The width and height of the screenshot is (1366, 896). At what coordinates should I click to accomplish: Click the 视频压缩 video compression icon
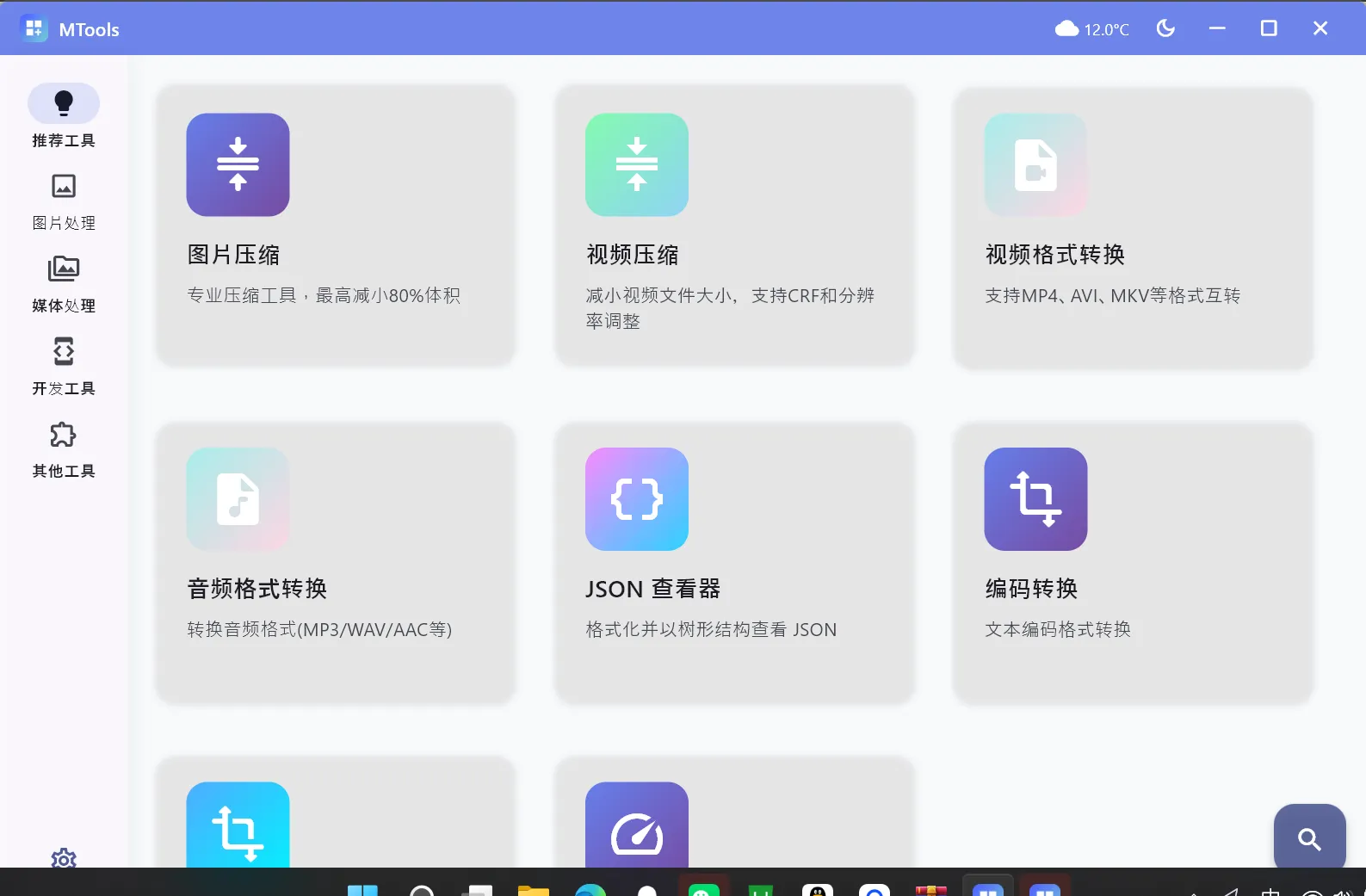tap(636, 164)
